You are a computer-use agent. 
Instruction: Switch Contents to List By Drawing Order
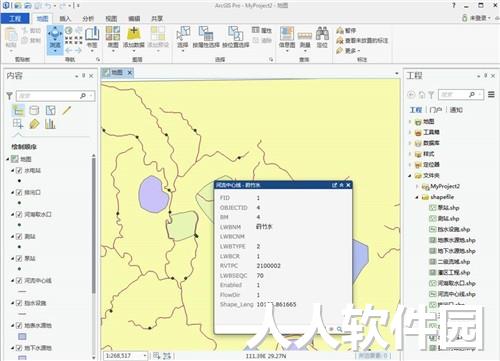coord(18,110)
